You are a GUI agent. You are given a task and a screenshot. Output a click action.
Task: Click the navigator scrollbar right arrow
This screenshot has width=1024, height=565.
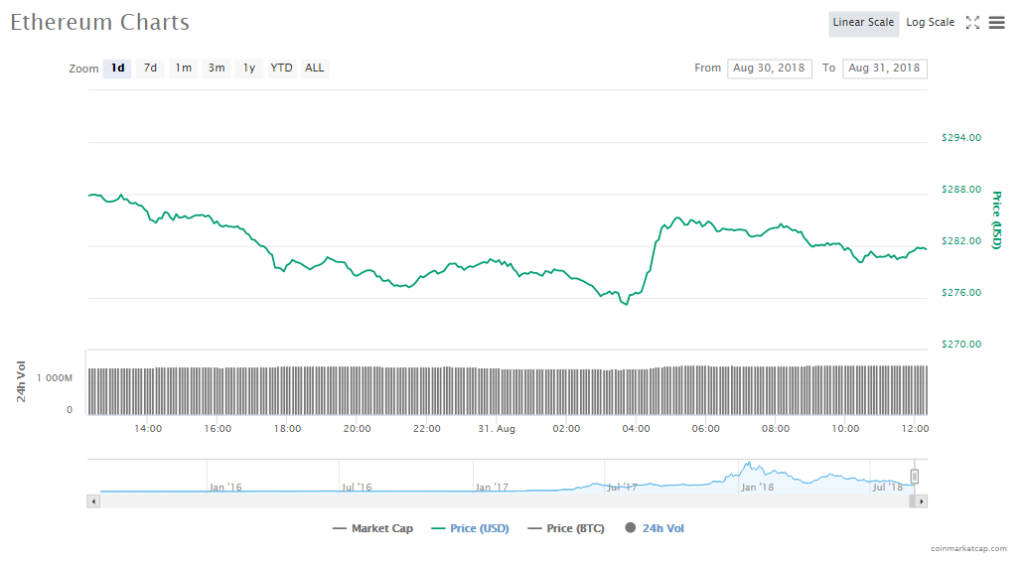click(921, 500)
